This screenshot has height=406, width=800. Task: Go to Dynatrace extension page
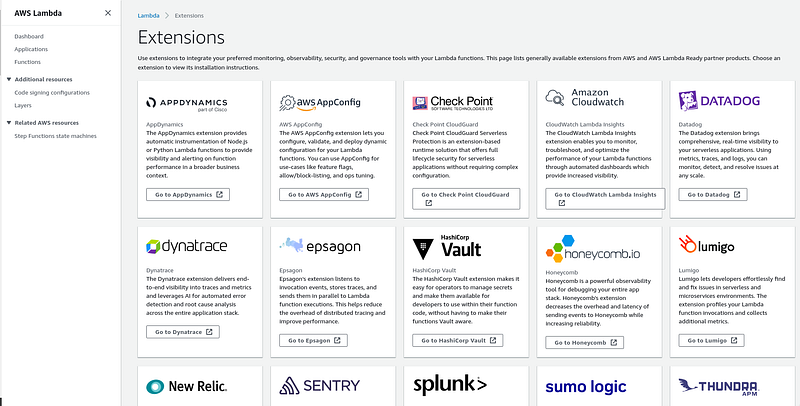(x=183, y=332)
